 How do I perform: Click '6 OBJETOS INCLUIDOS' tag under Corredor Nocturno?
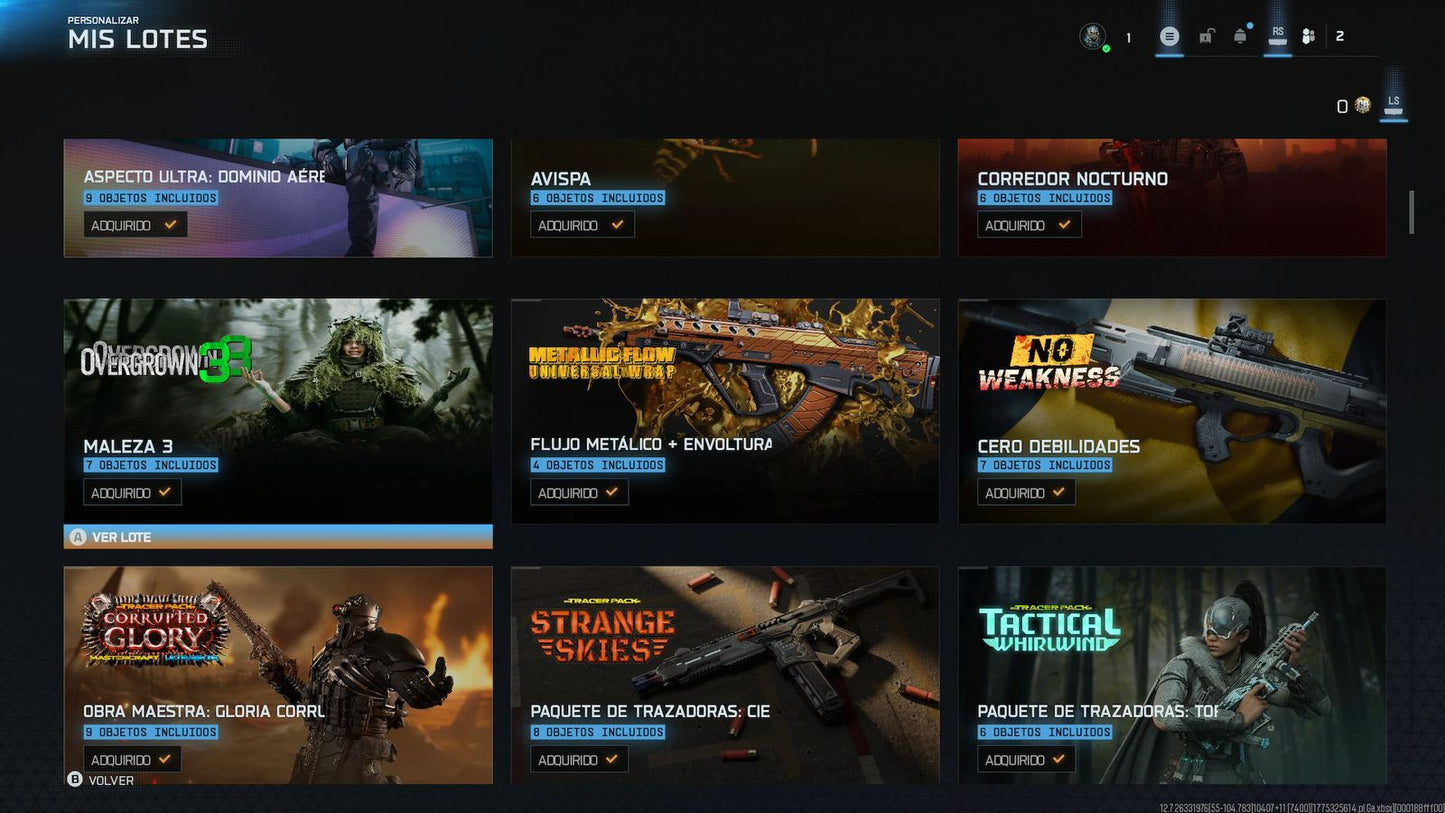click(1045, 198)
